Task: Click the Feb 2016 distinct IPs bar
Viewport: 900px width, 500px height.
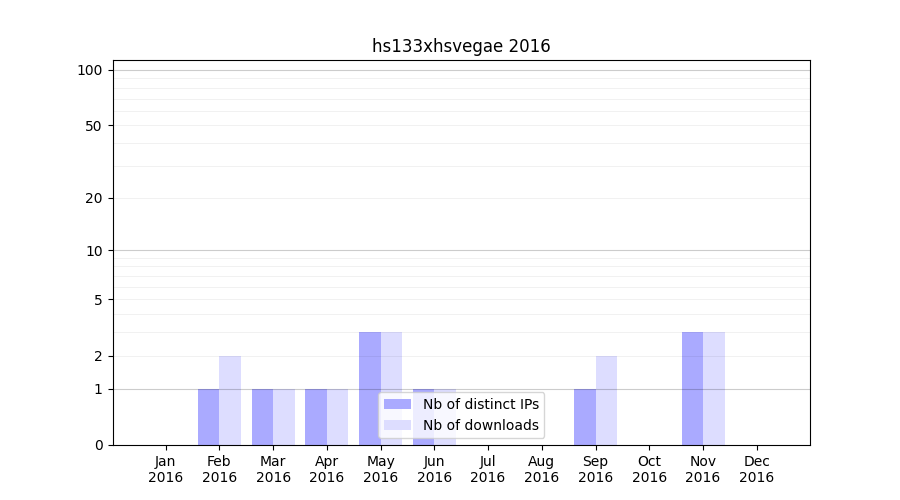Action: click(208, 417)
